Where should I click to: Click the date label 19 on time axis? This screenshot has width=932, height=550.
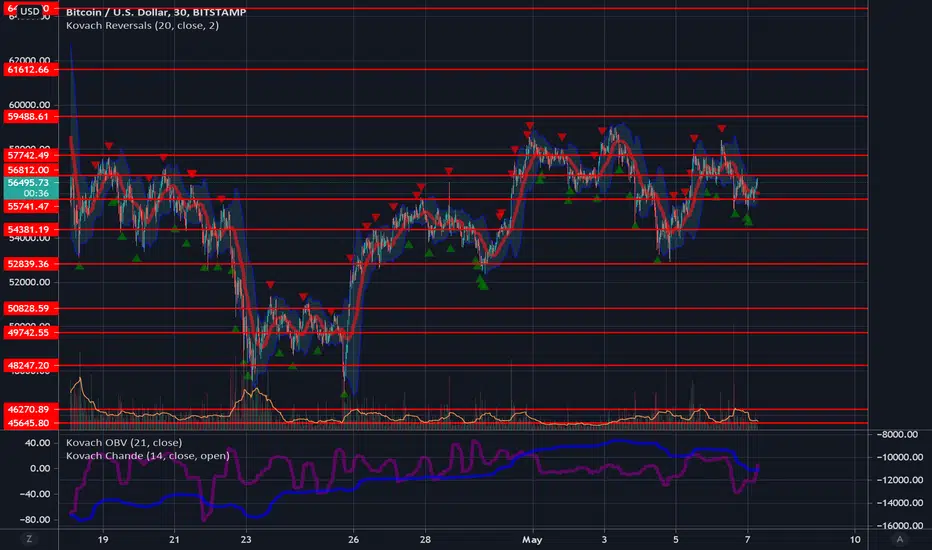click(103, 540)
